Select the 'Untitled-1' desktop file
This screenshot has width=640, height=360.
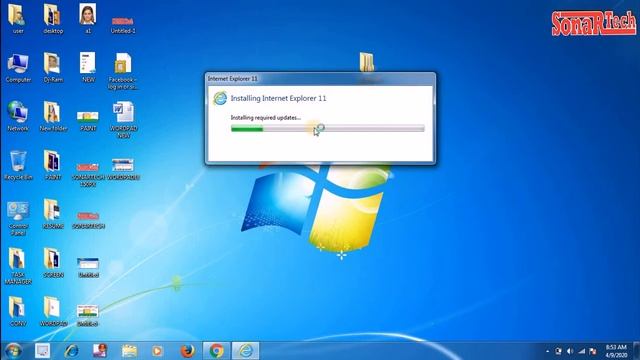pyautogui.click(x=123, y=24)
